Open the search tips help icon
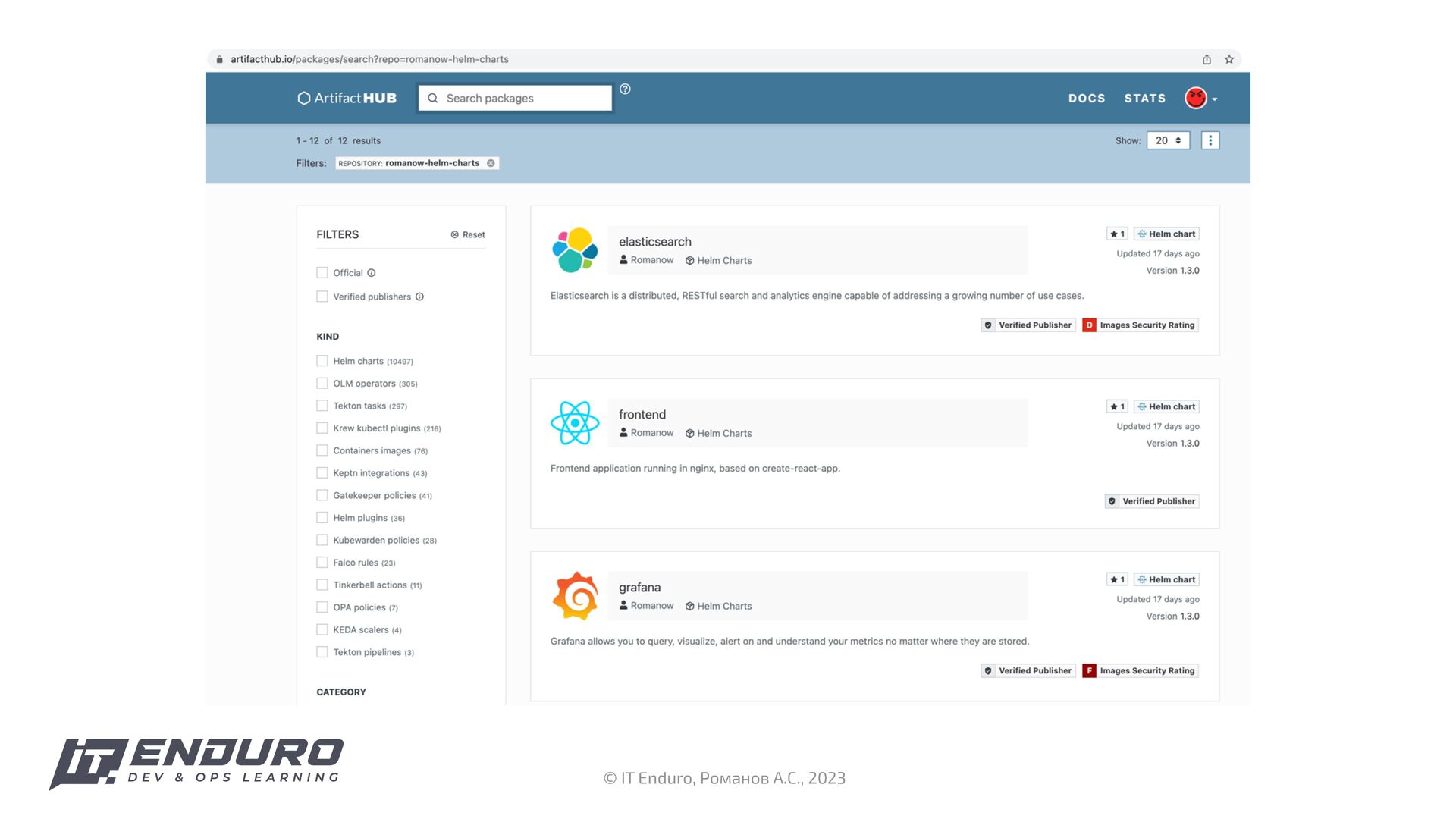Image resolution: width=1456 pixels, height=819 pixels. 625,89
